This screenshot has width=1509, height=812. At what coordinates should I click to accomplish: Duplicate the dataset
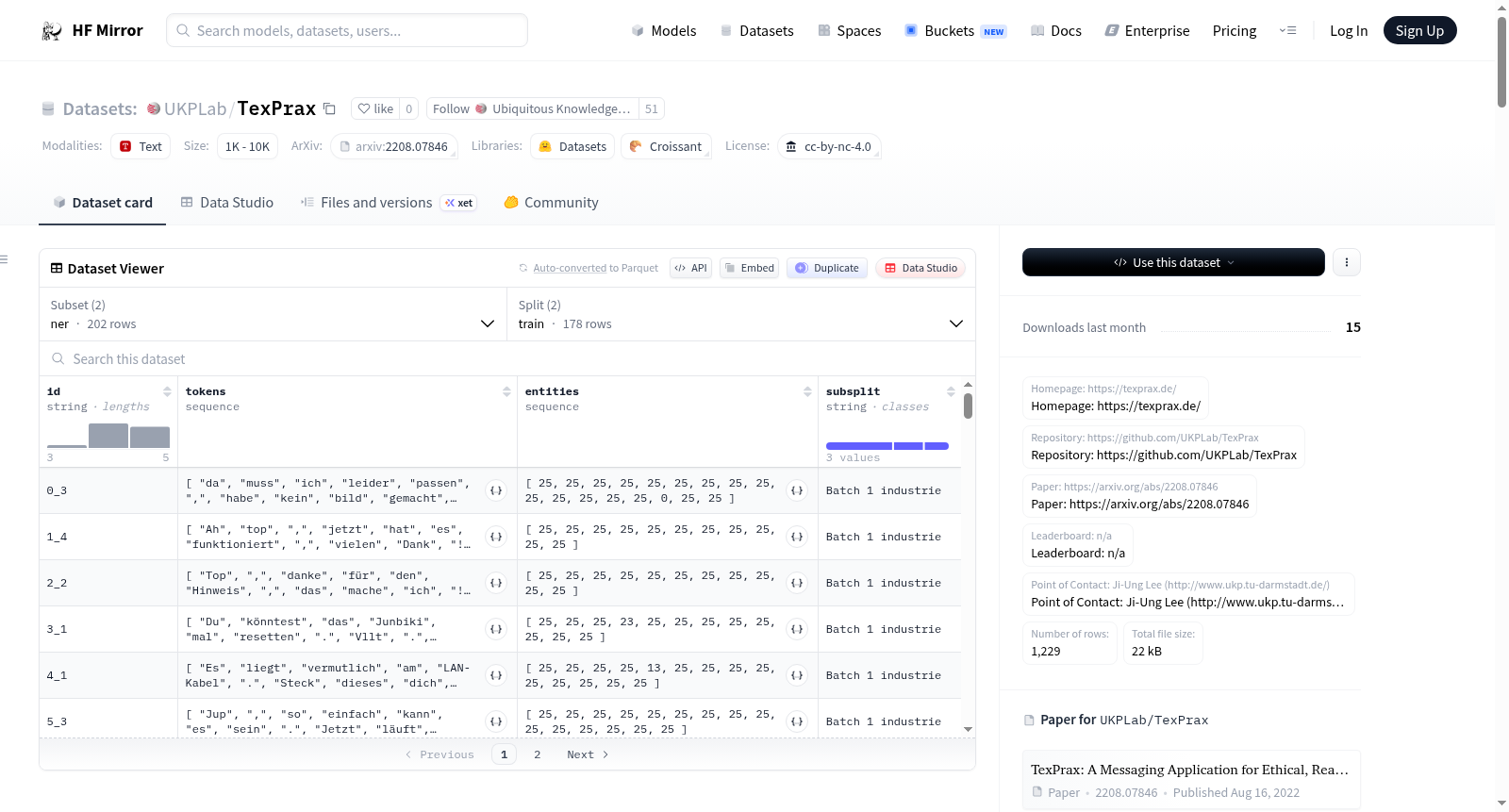click(x=827, y=268)
